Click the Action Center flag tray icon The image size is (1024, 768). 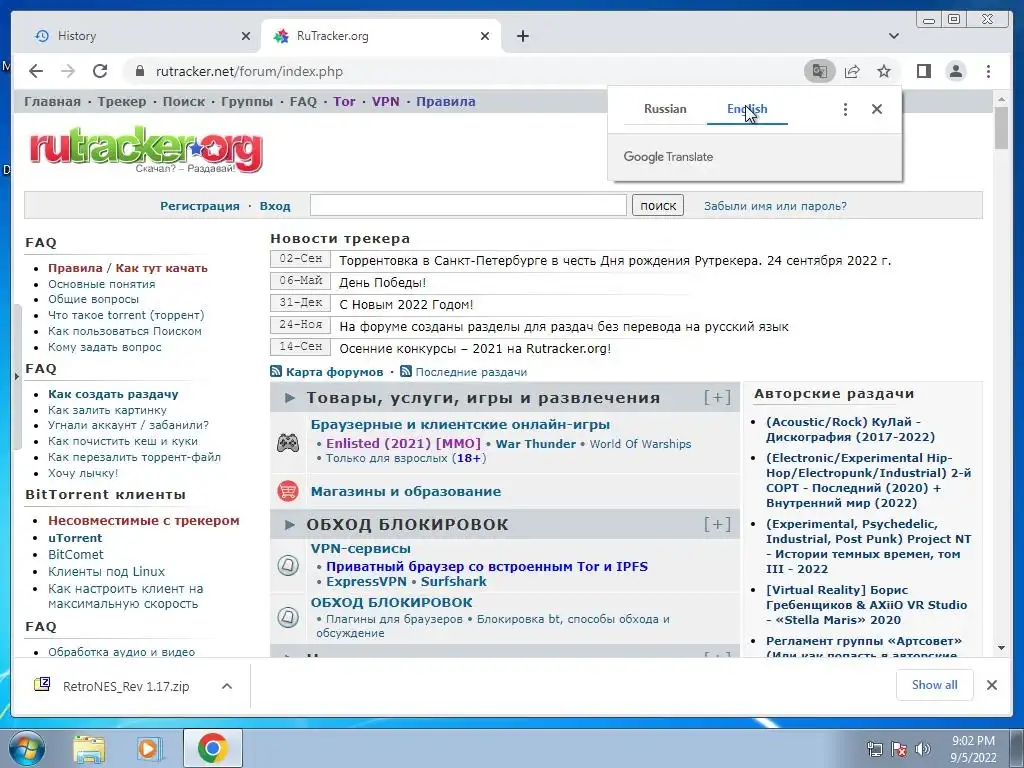899,749
